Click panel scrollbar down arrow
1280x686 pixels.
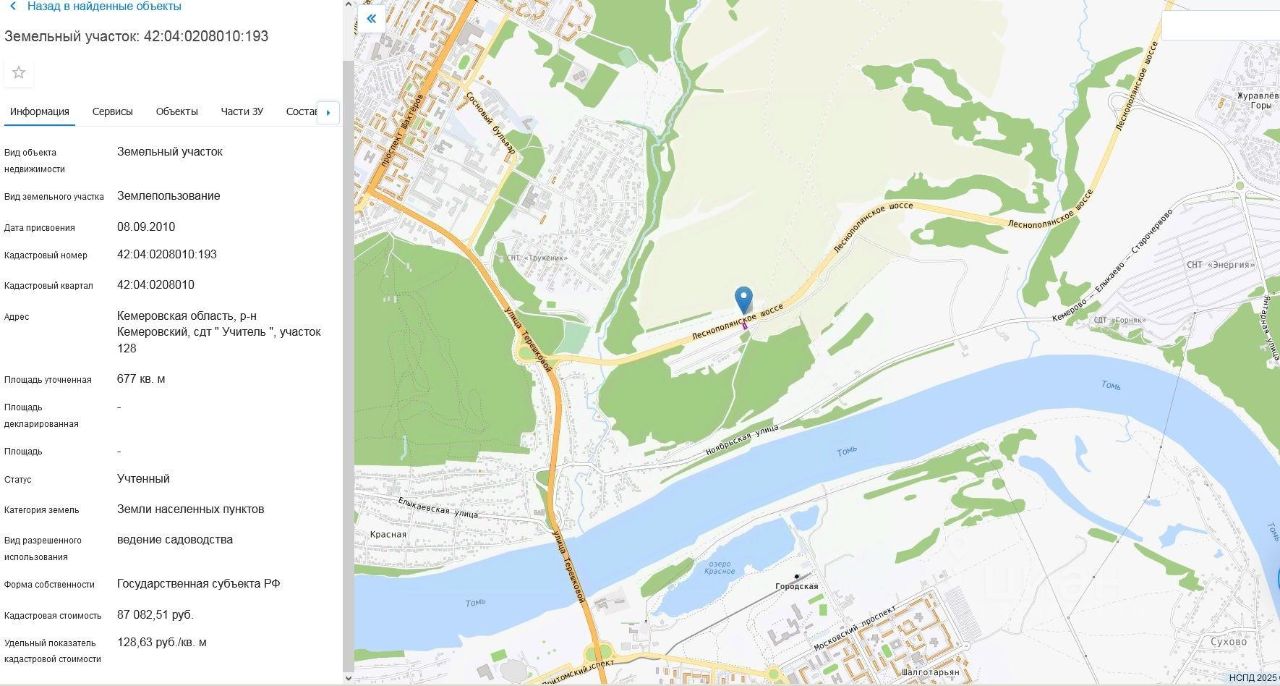[348, 678]
